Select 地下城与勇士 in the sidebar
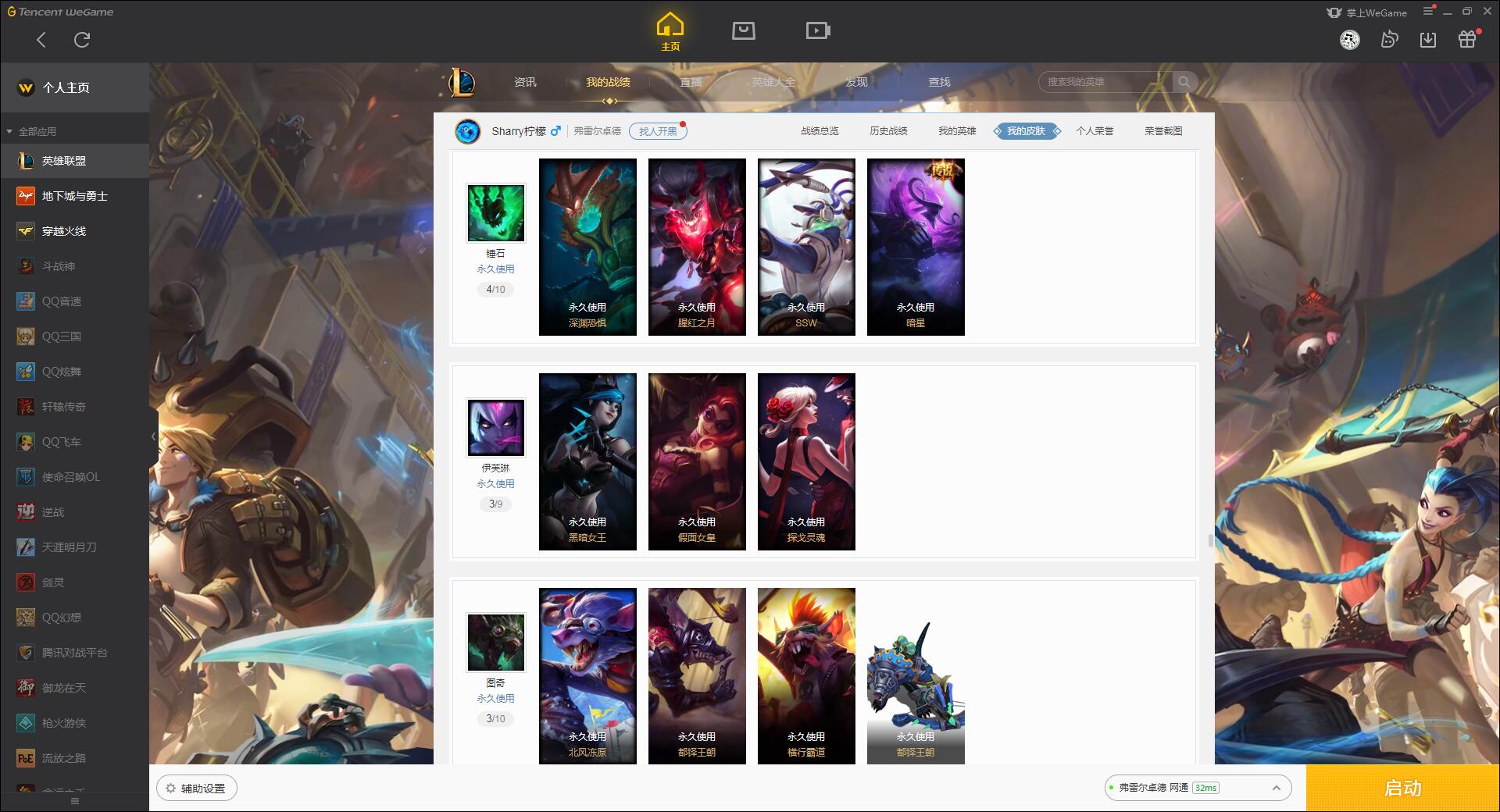 [x=74, y=196]
